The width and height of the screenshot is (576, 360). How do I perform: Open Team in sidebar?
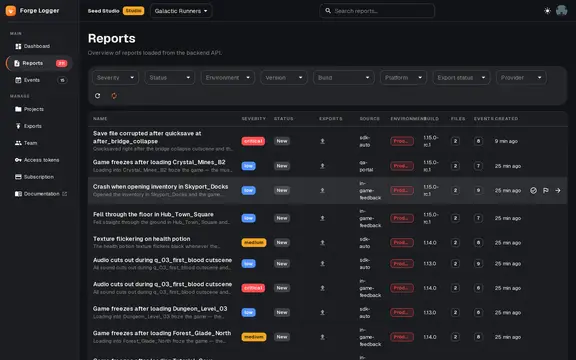point(39,143)
